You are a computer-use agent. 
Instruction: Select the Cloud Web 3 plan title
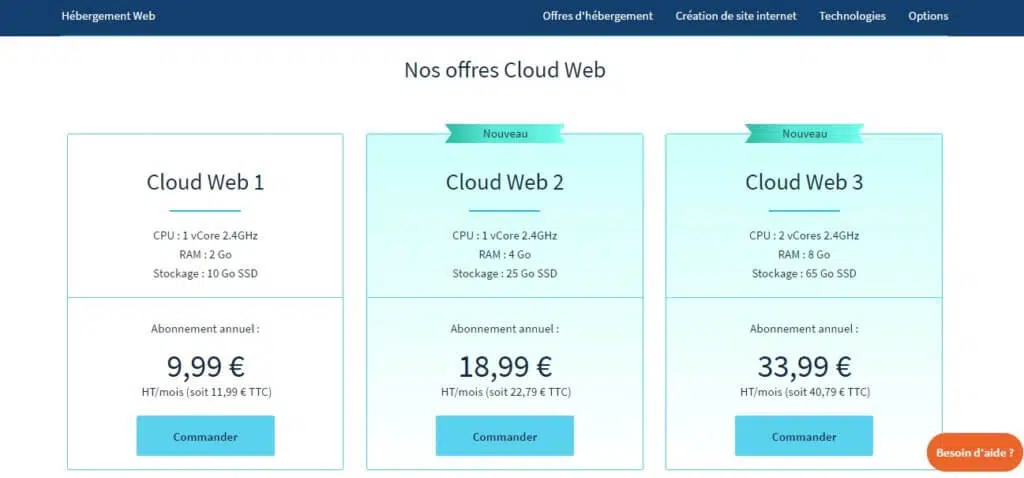tap(803, 182)
